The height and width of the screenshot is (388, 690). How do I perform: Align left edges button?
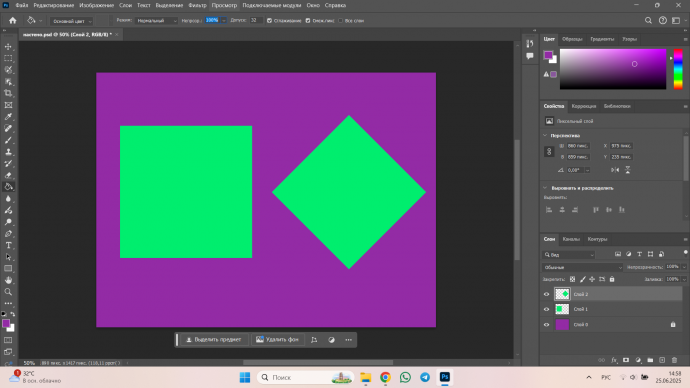coord(549,210)
